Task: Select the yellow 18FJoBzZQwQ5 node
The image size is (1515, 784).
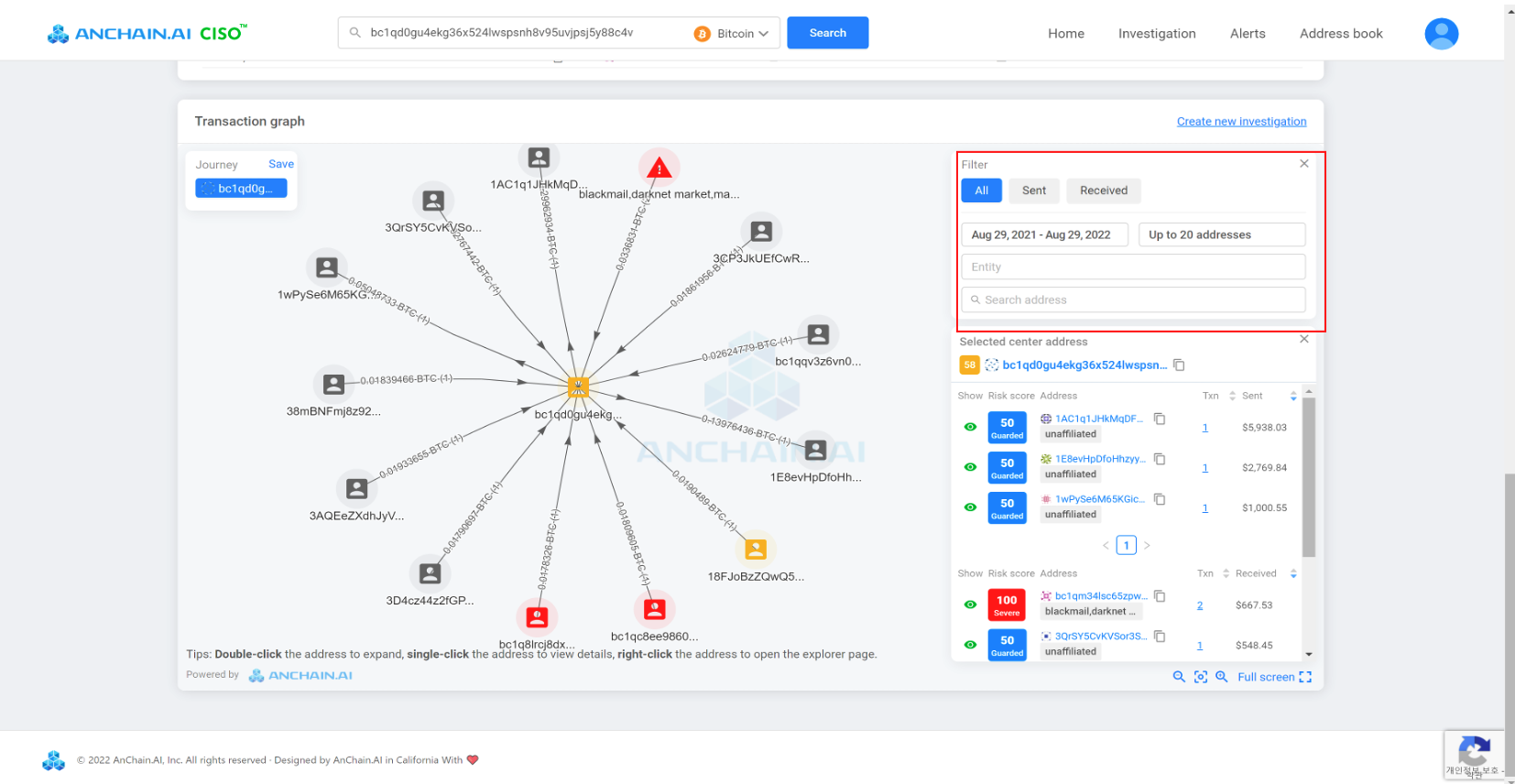Action: 756,549
